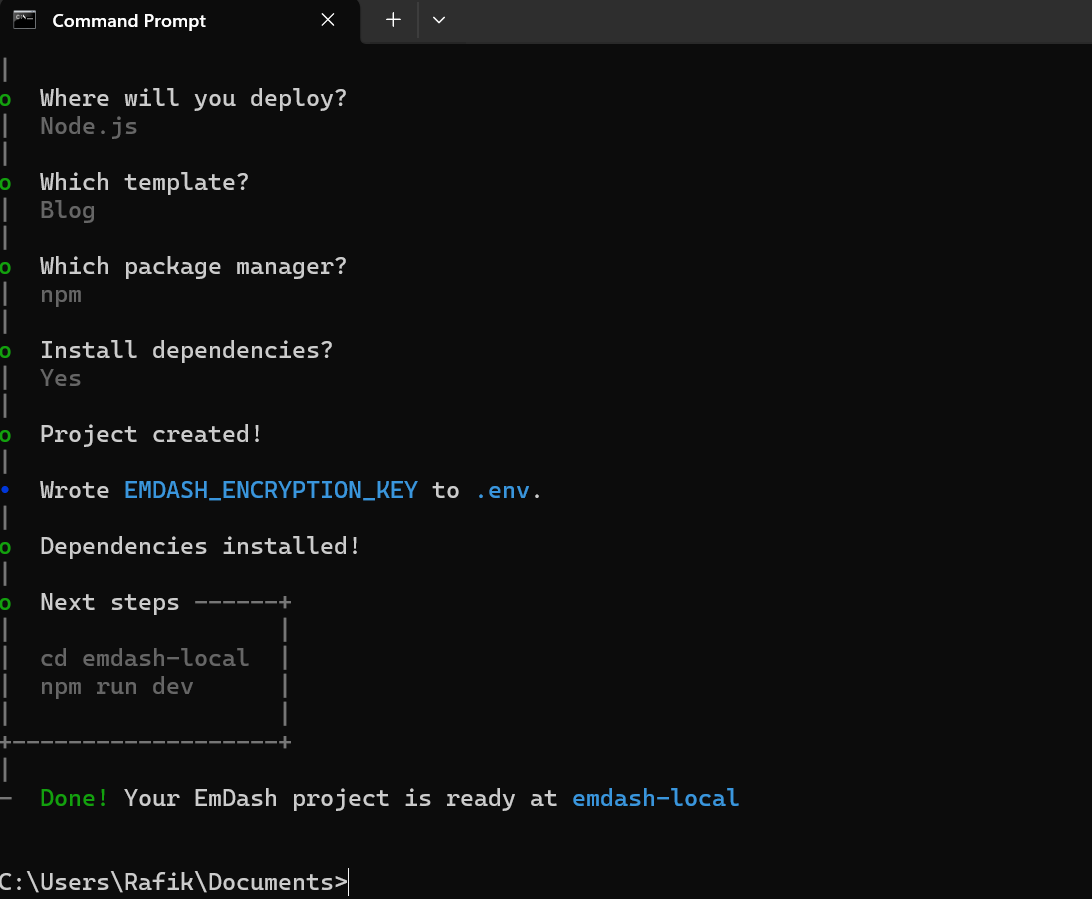
Task: Click the 'npm run dev' command line
Action: point(117,687)
